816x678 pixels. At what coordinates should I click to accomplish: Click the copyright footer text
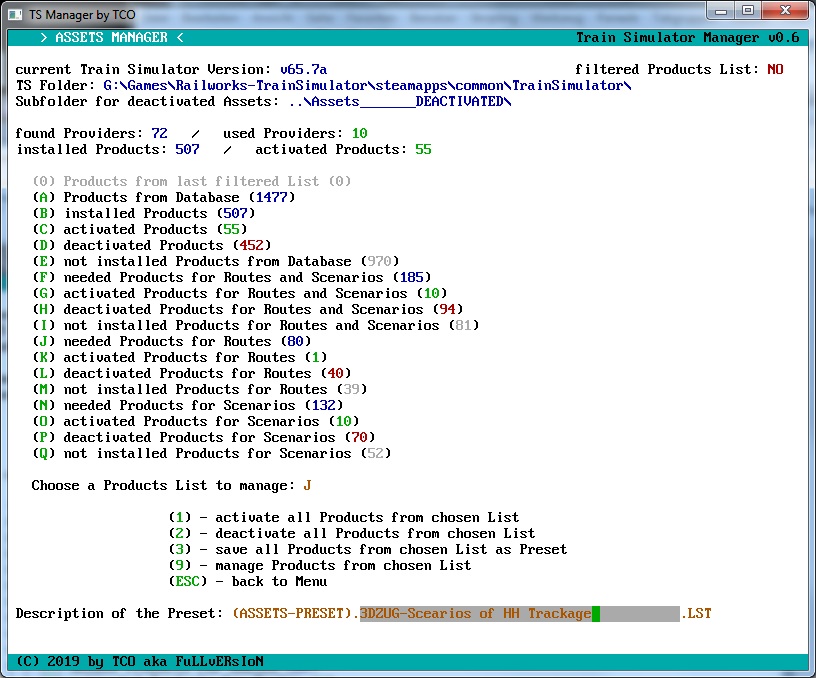point(139,661)
